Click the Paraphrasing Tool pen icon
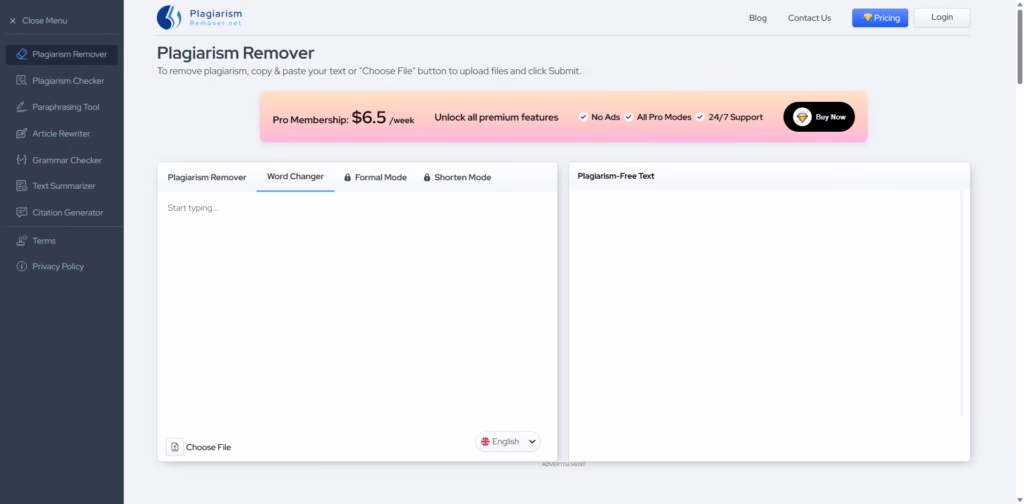This screenshot has width=1024, height=504. 22,107
